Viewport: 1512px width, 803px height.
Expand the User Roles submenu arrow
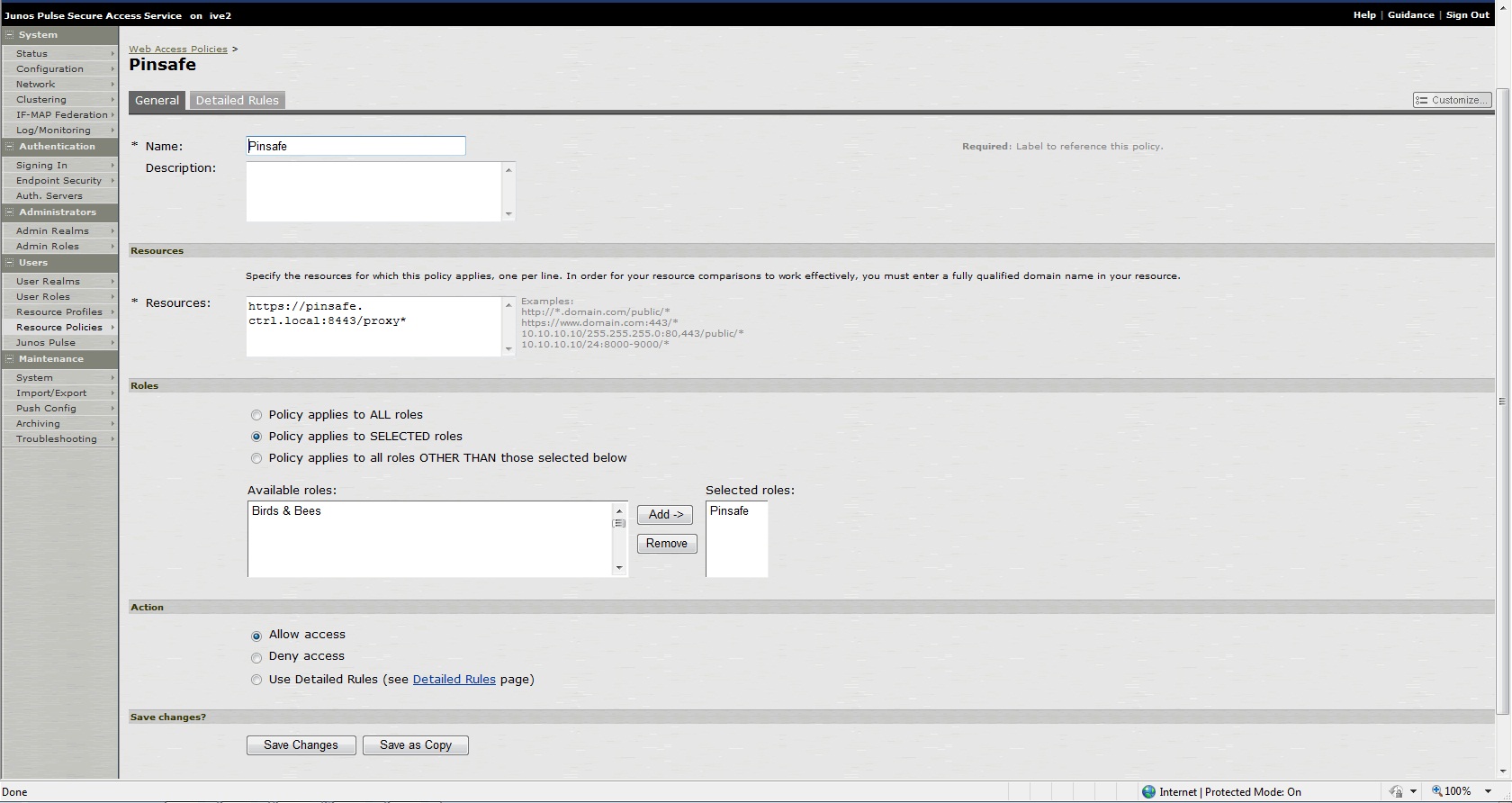[x=112, y=297]
